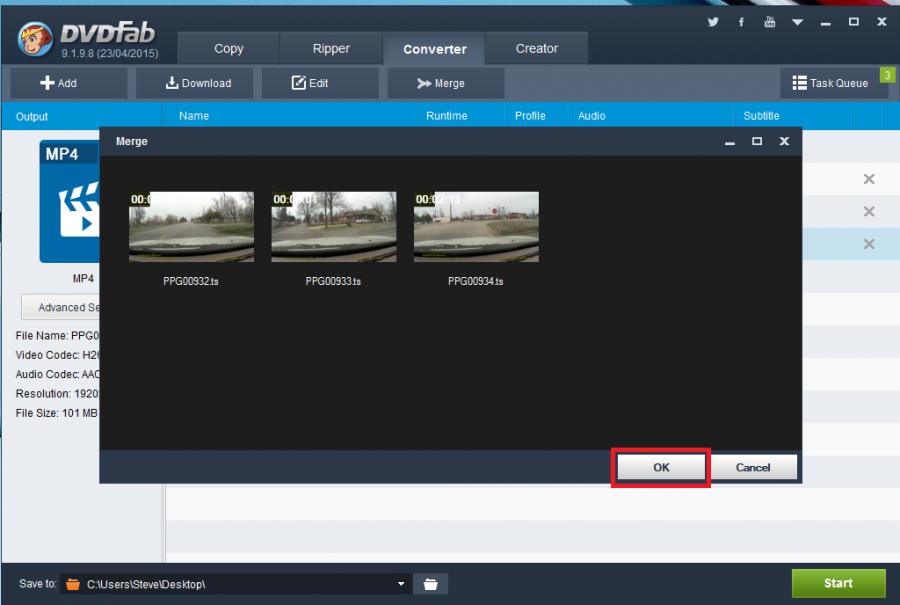This screenshot has width=900, height=605.
Task: Click the browse folder icon beside save path
Action: (431, 583)
